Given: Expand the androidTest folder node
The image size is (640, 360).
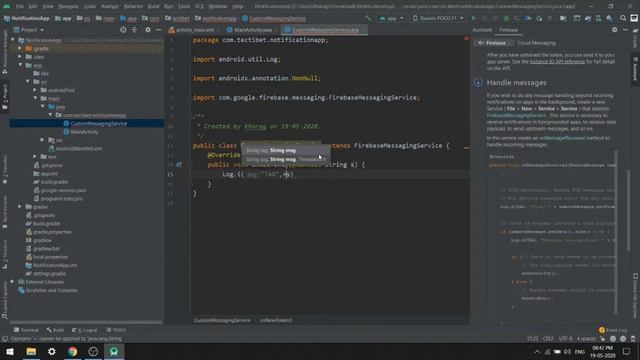Looking at the screenshot, I should pyautogui.click(x=35, y=90).
